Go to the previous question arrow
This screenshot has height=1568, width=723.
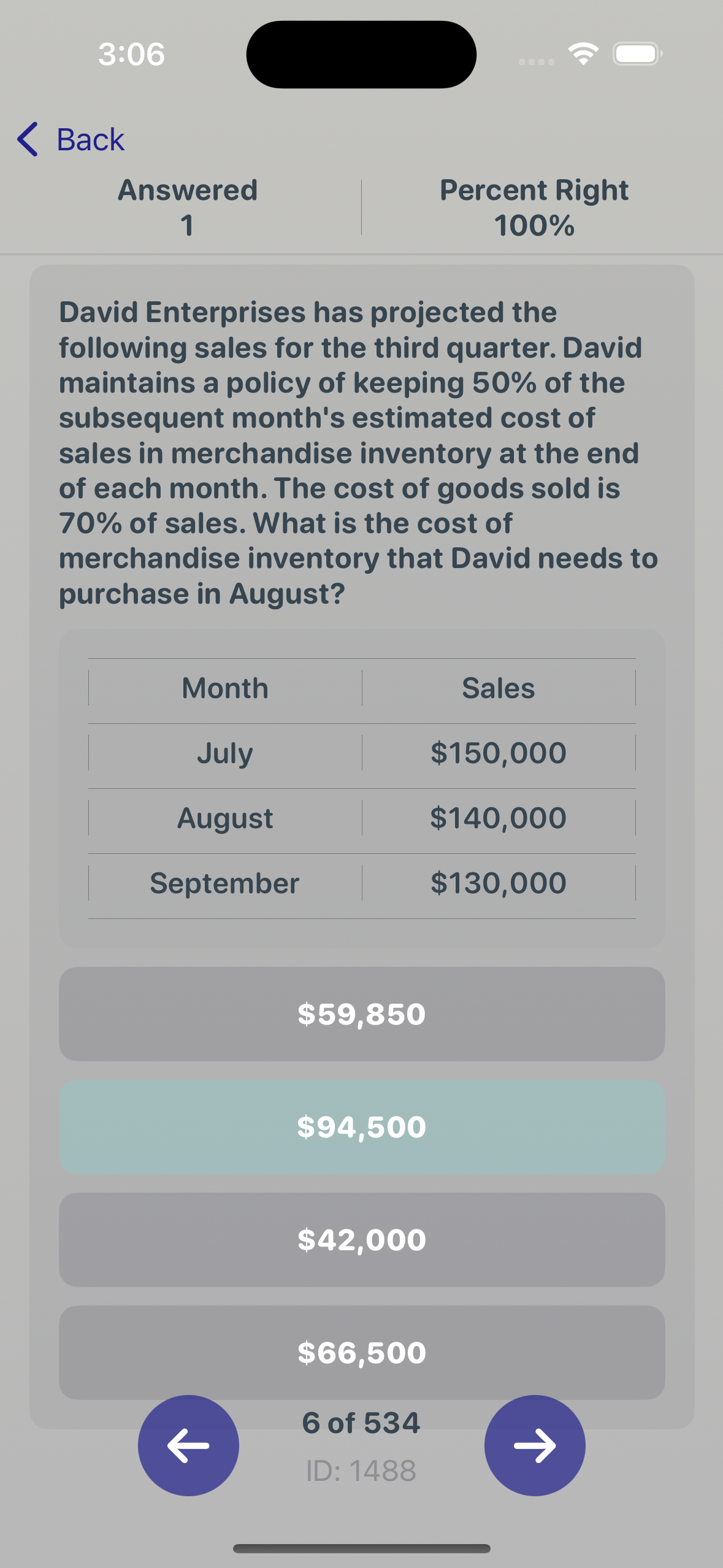coord(188,1445)
